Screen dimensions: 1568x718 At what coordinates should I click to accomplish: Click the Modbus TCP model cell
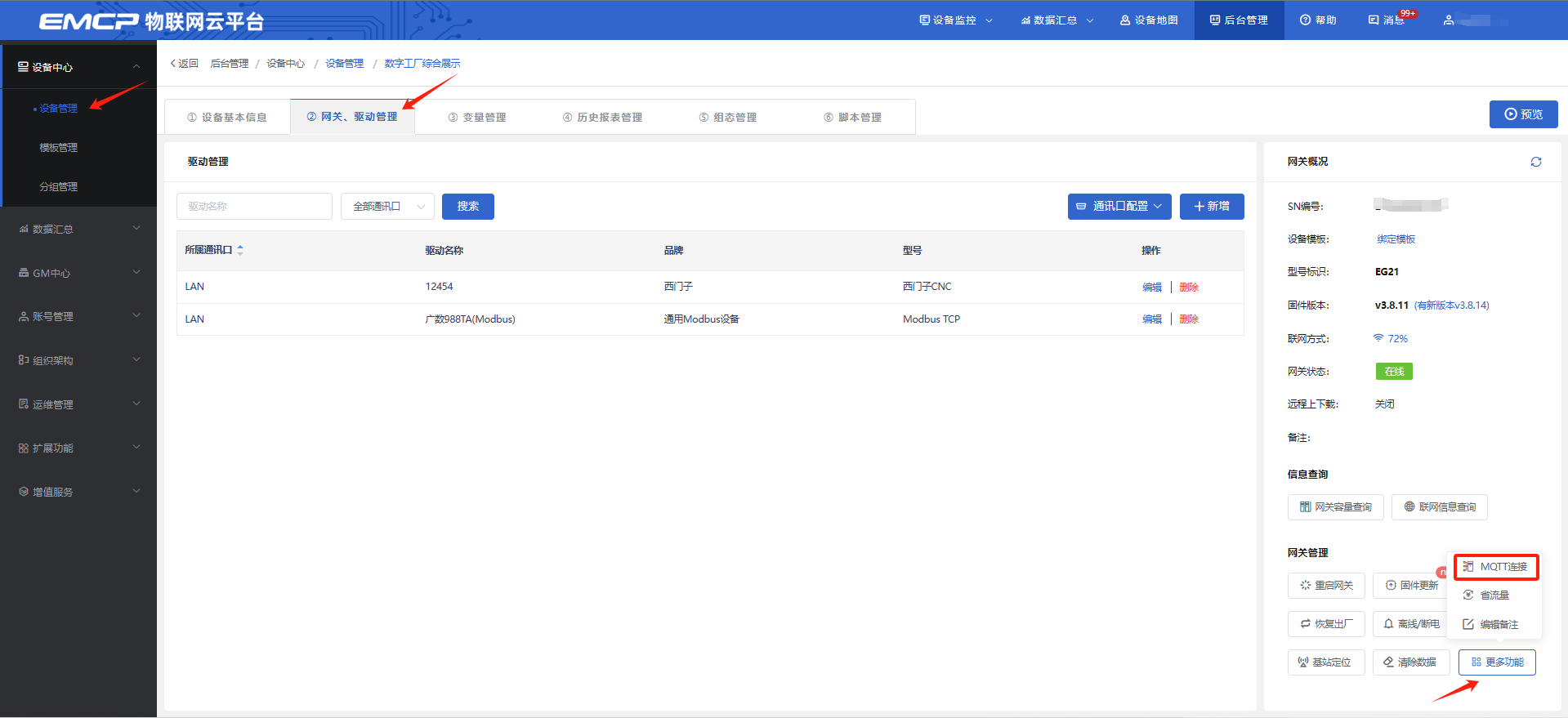(x=931, y=319)
